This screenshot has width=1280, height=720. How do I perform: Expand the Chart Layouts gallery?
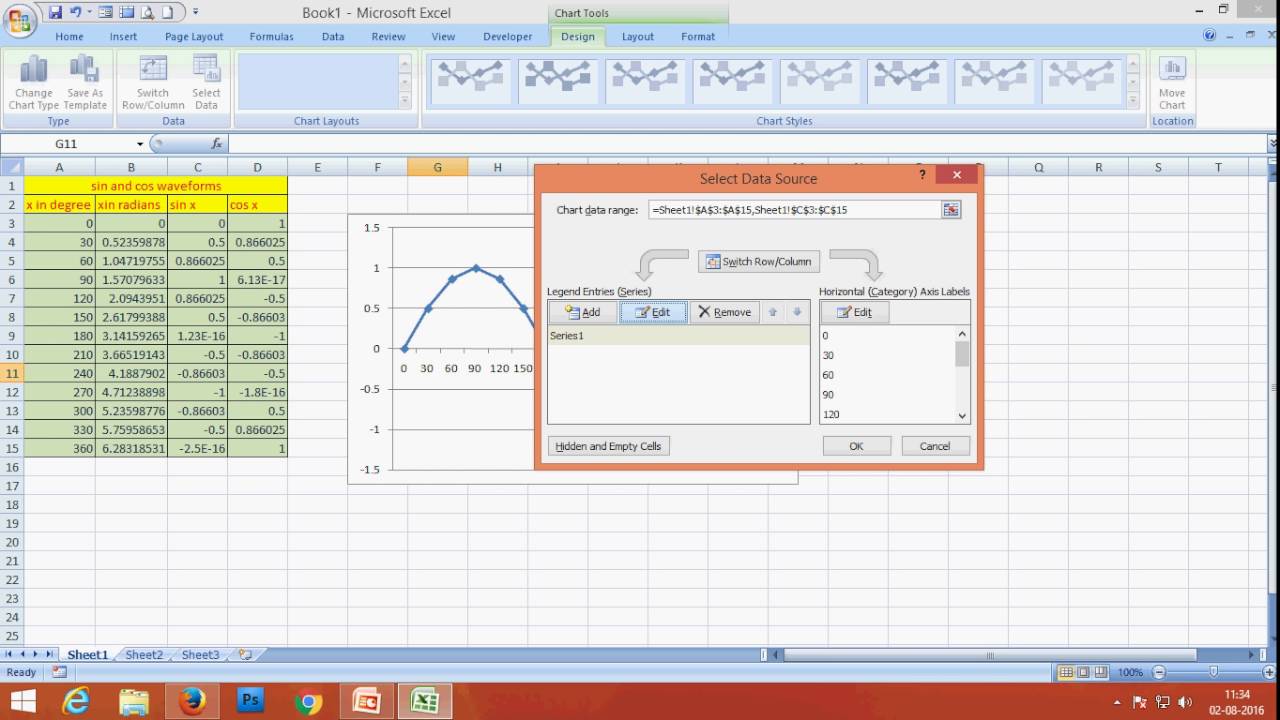click(x=405, y=101)
